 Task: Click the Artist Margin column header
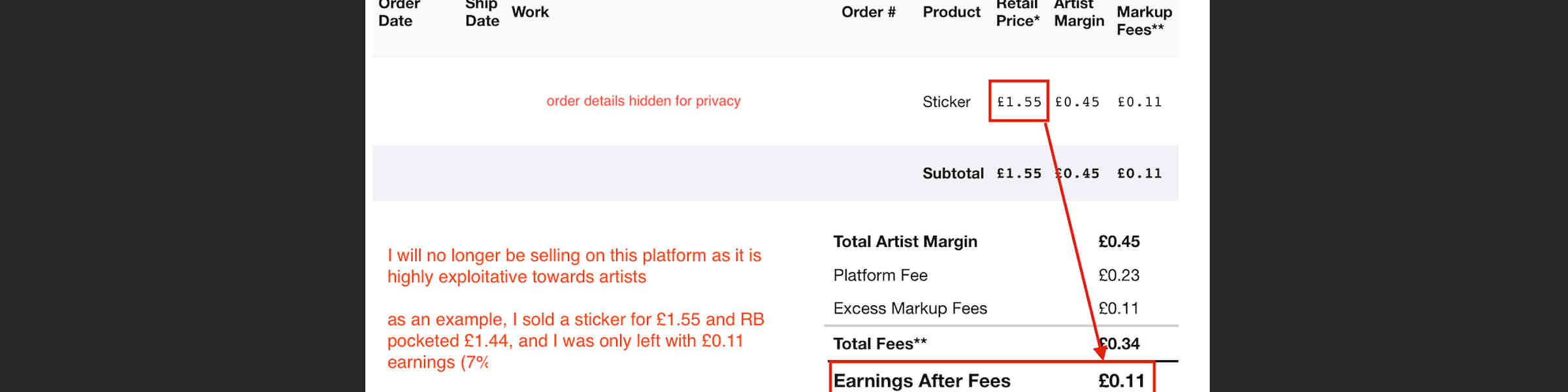click(1079, 13)
